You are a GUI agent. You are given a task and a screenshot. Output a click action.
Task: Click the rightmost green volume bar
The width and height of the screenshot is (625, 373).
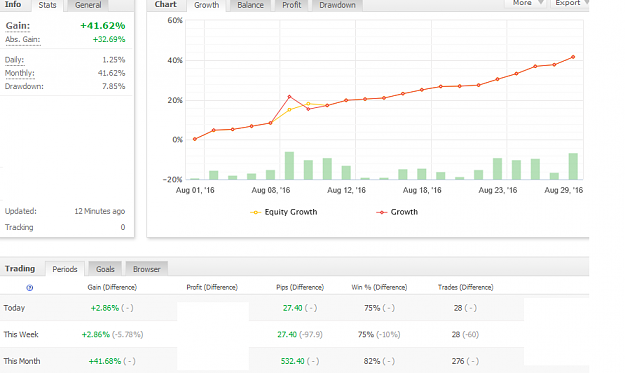click(x=573, y=166)
